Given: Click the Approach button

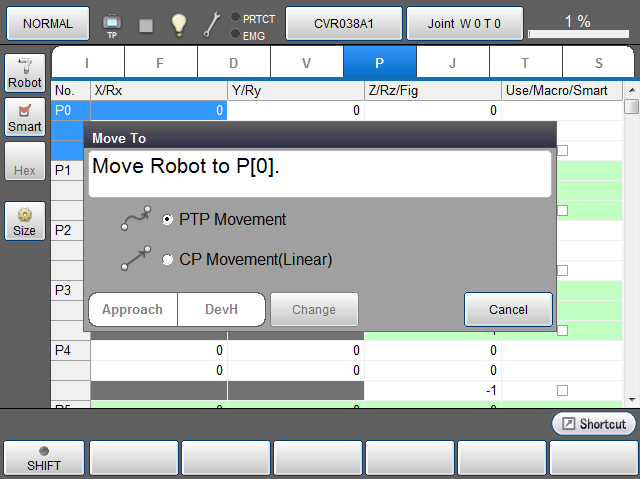Looking at the screenshot, I should 132,309.
